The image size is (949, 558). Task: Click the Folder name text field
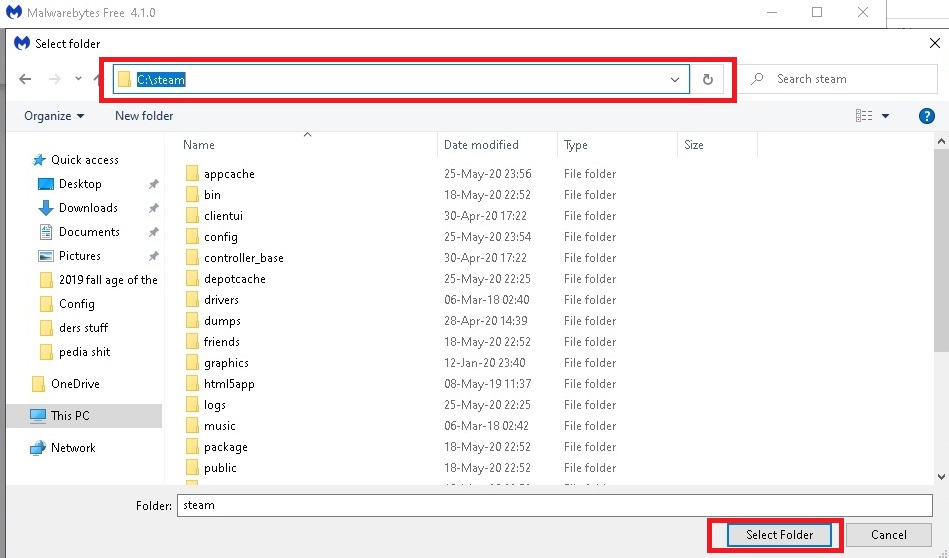click(554, 505)
